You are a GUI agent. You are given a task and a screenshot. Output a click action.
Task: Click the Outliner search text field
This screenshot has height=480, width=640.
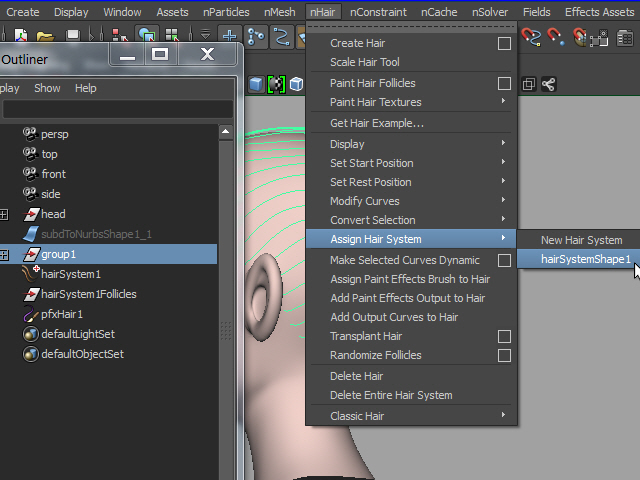118,109
